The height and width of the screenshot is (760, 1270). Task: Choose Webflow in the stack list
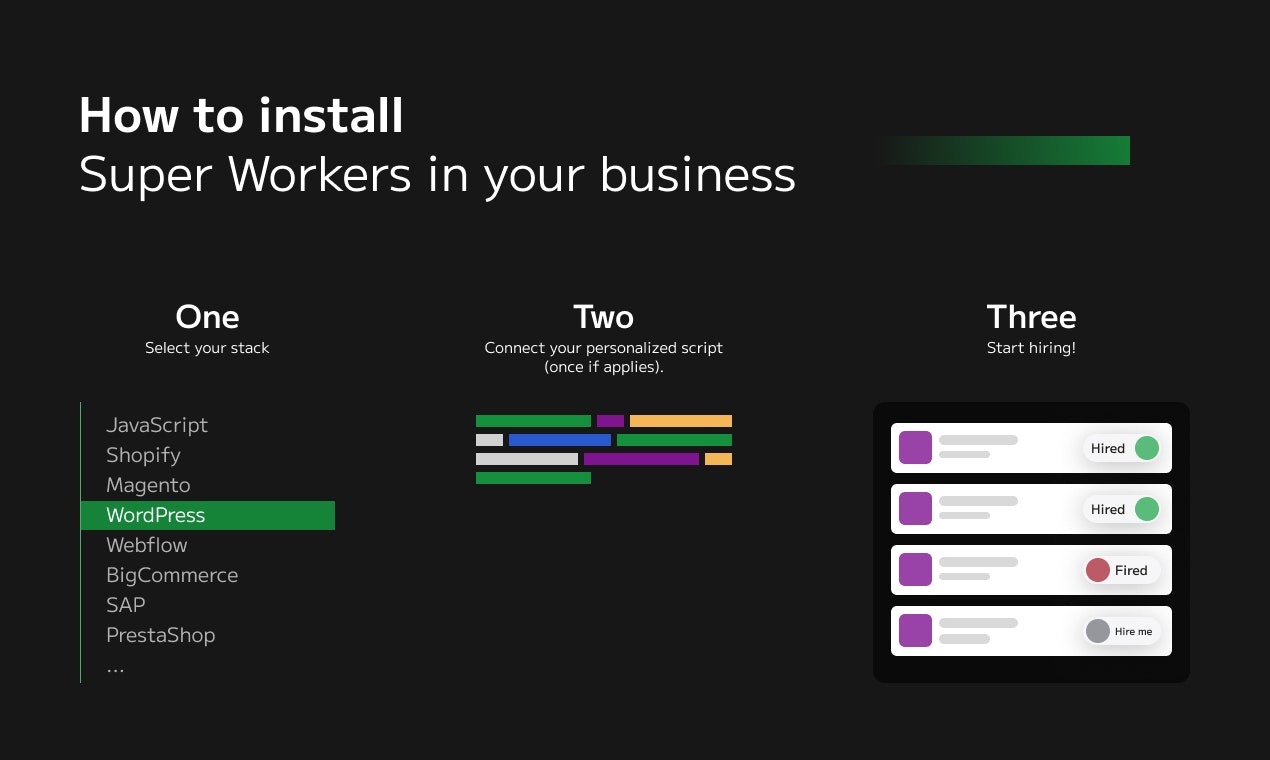point(147,545)
